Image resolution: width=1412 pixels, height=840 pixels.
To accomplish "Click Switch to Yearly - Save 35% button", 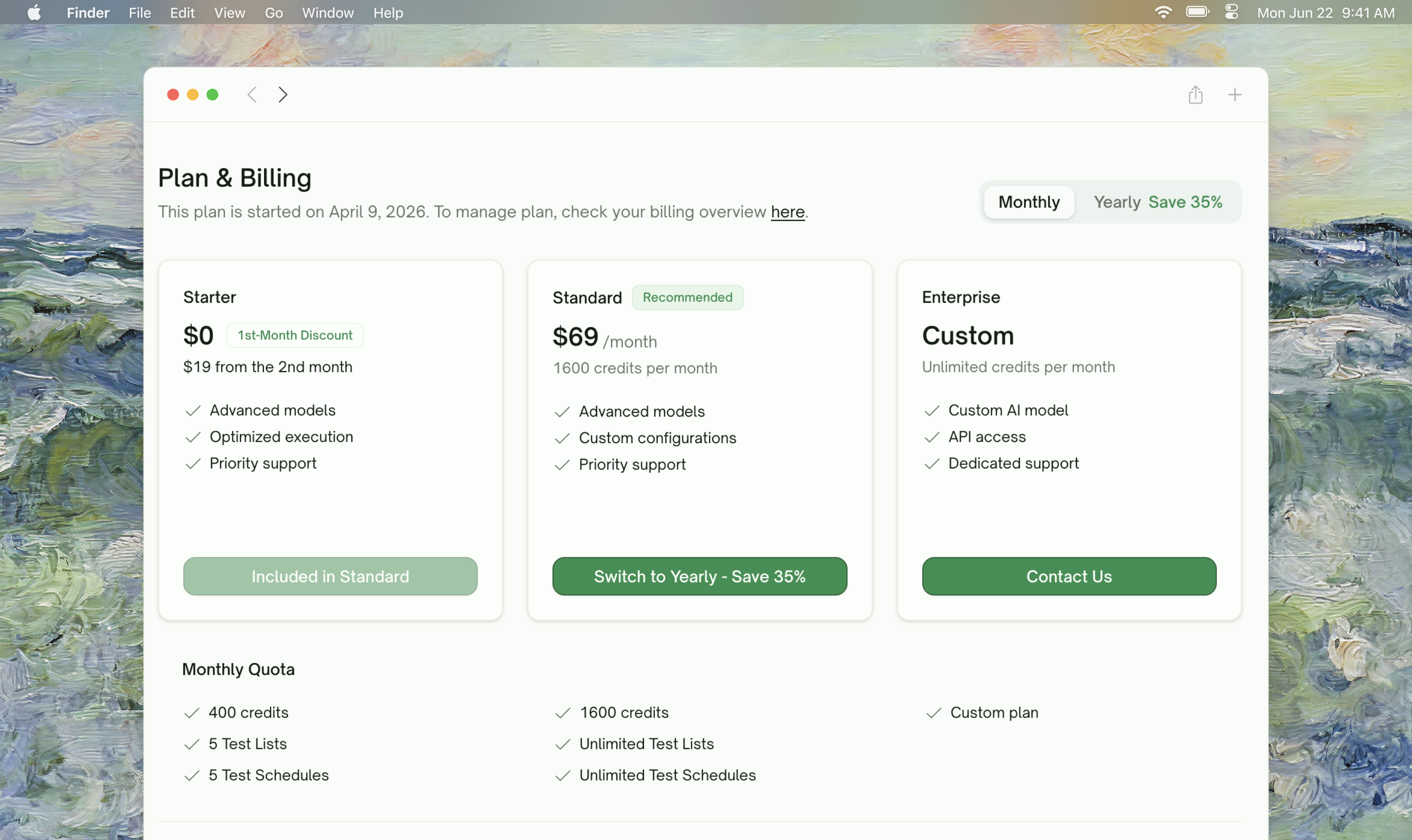I will point(700,576).
